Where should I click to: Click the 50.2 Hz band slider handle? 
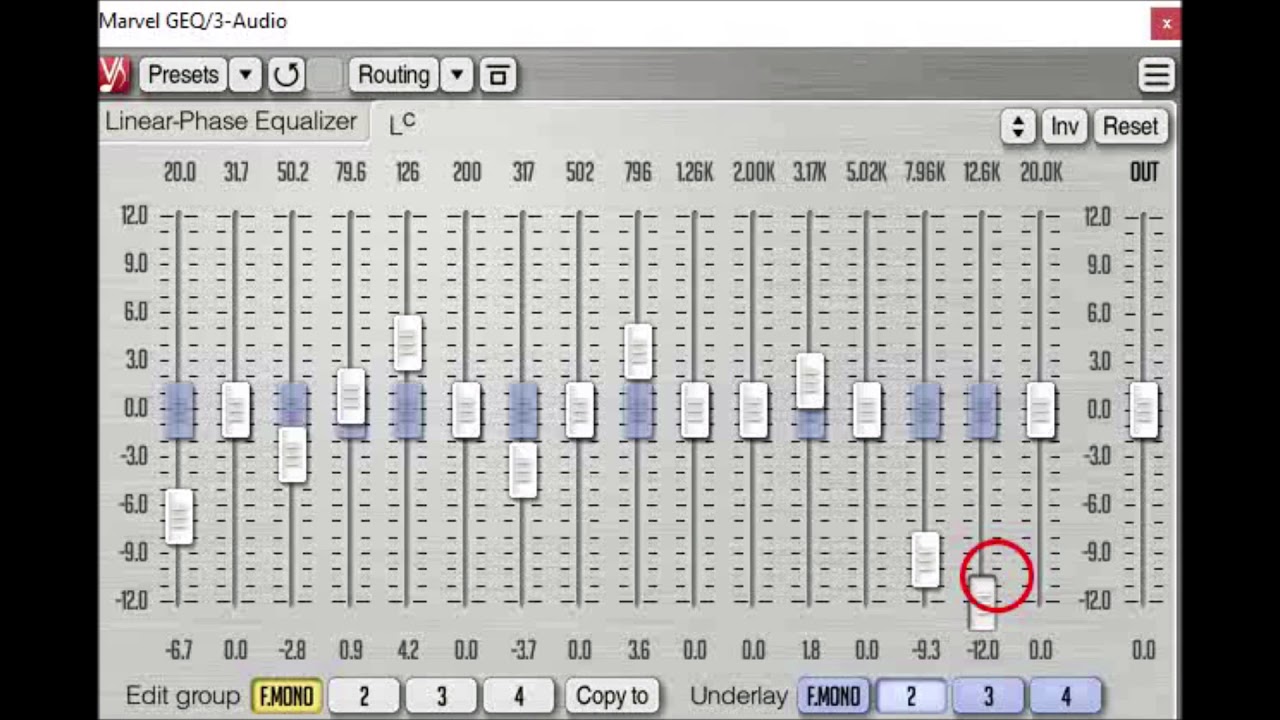point(293,455)
